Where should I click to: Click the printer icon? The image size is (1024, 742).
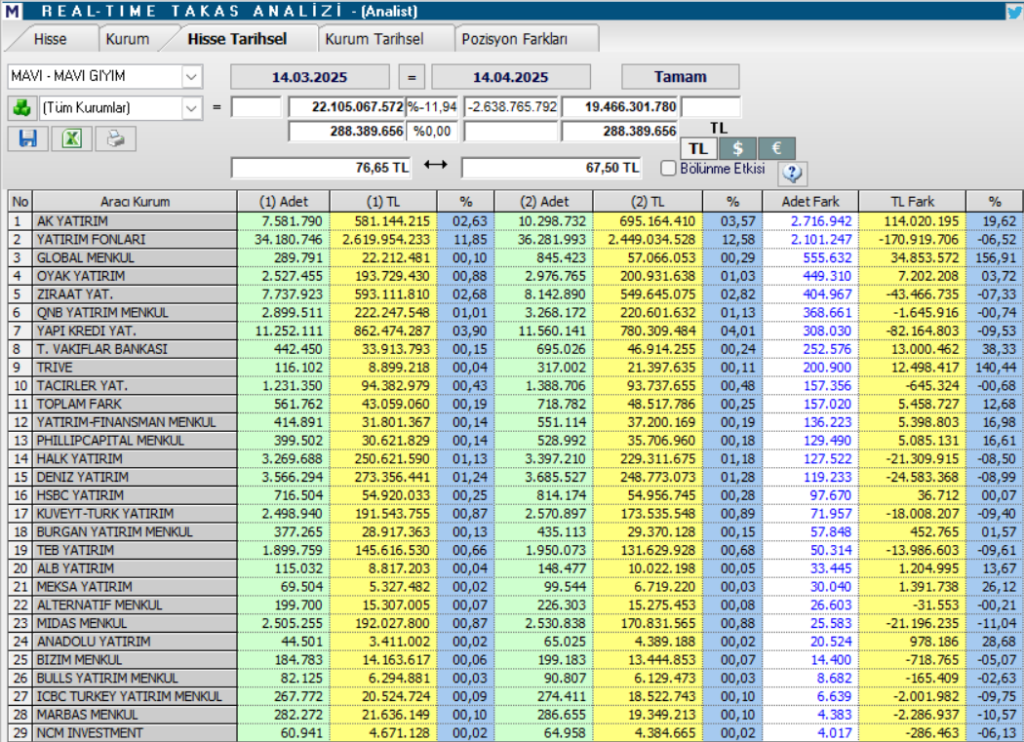click(116, 139)
